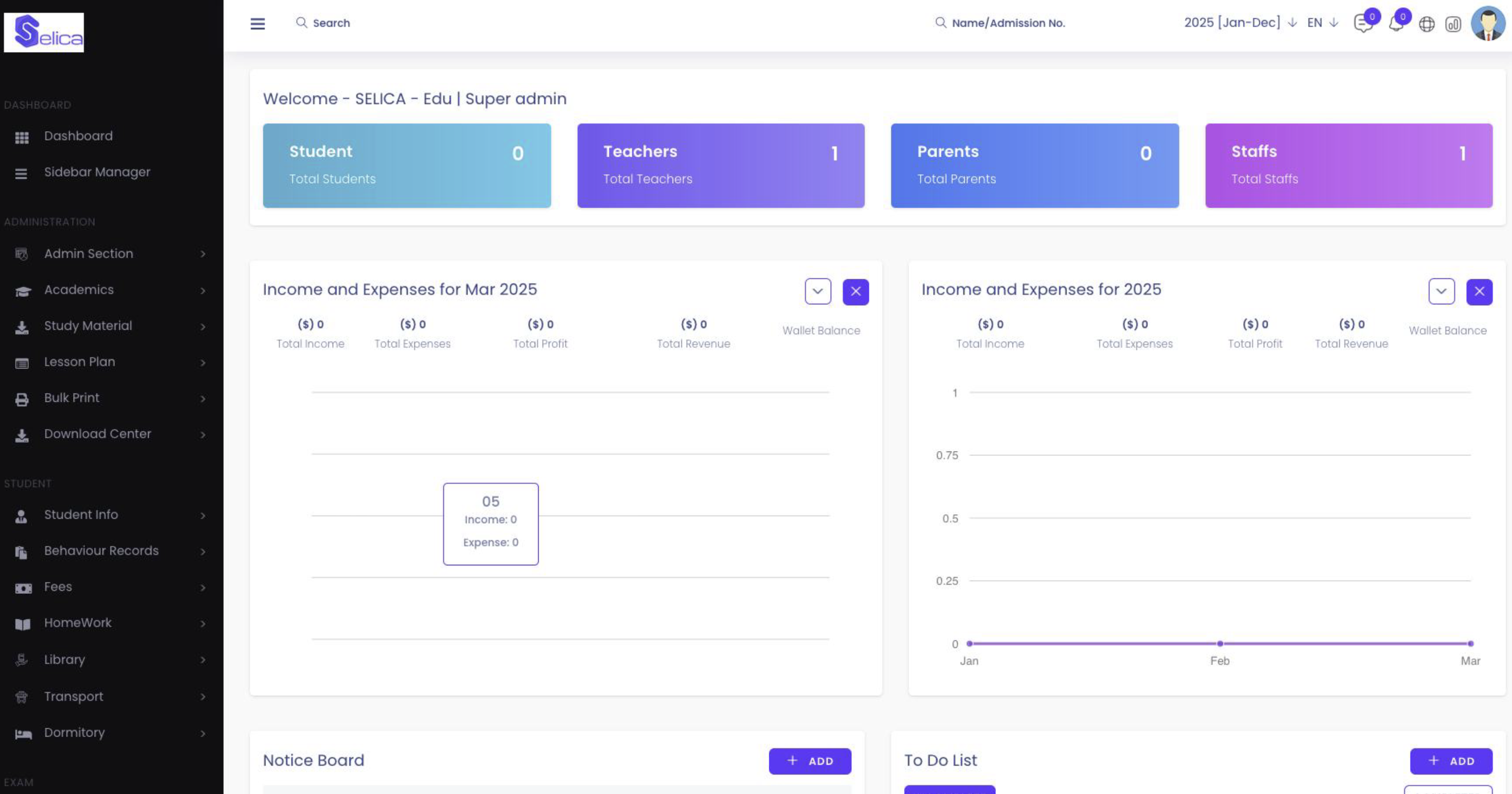This screenshot has height=794, width=1512.
Task: Click the globe website icon
Action: (x=1426, y=24)
